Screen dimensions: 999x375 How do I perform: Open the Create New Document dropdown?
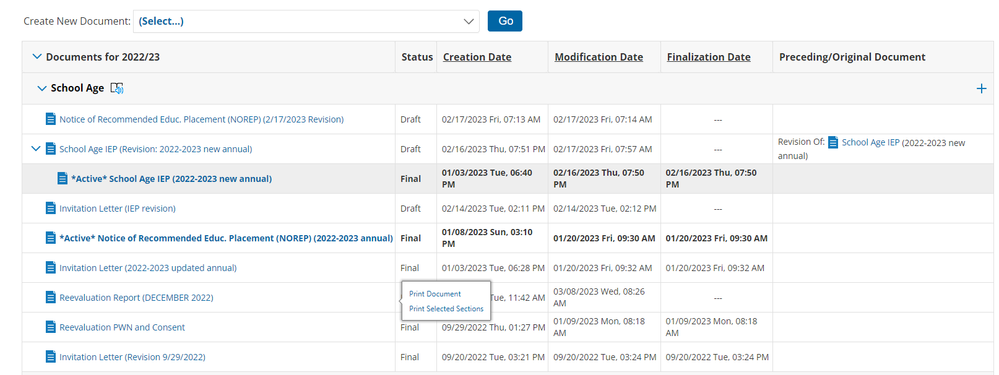pyautogui.click(x=306, y=21)
